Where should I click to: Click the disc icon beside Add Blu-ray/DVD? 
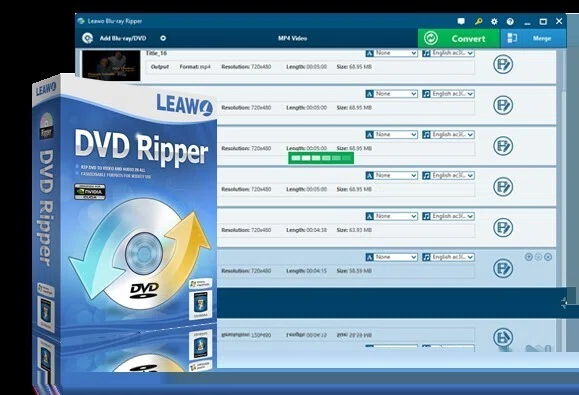(88, 38)
